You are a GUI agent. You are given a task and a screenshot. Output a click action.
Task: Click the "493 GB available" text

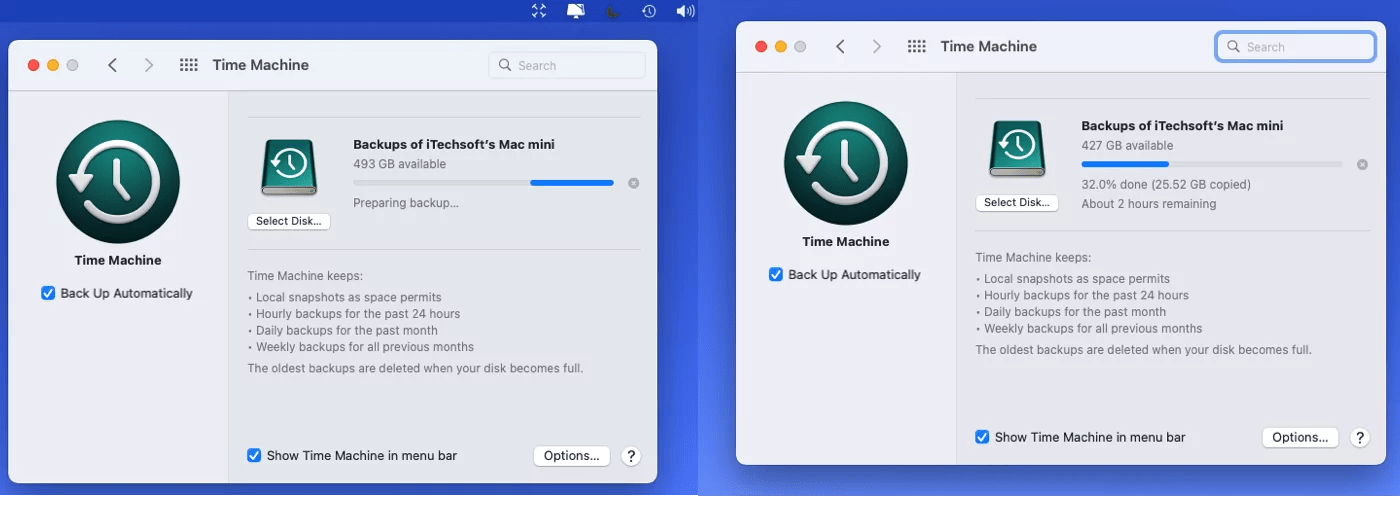(x=400, y=164)
